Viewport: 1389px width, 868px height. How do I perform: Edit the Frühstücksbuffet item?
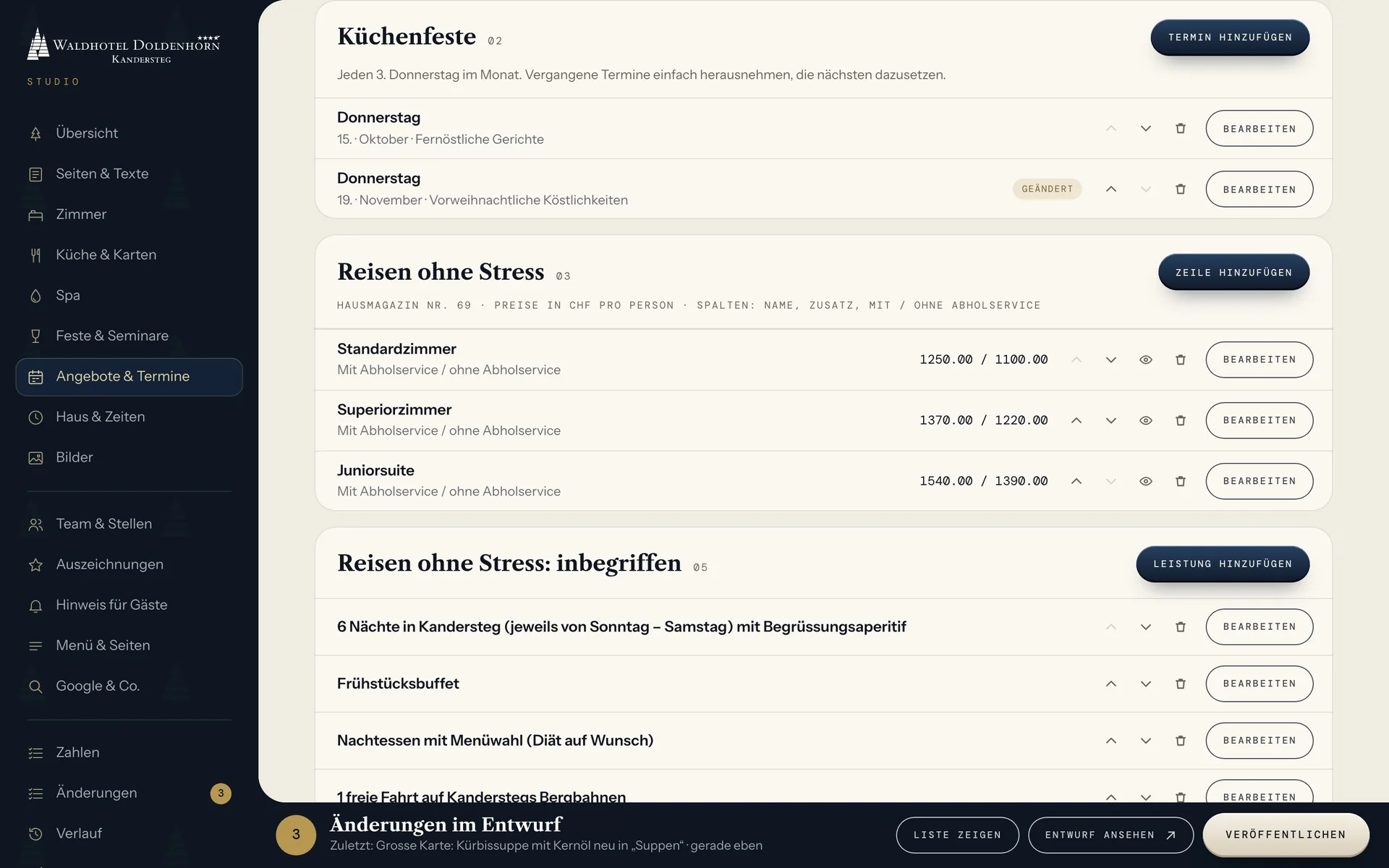click(1260, 684)
